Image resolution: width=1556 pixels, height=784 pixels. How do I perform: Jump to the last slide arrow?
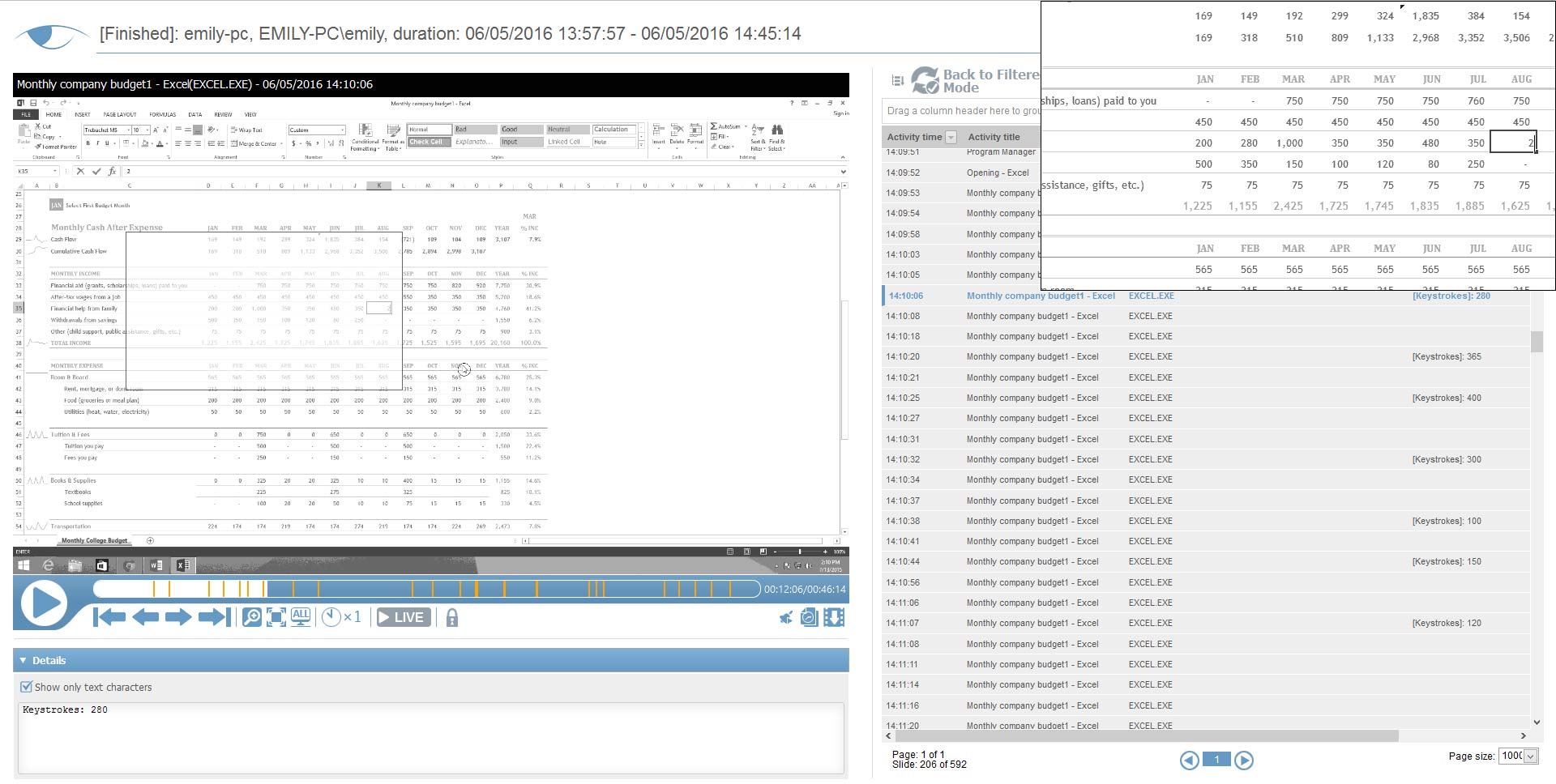(x=215, y=617)
